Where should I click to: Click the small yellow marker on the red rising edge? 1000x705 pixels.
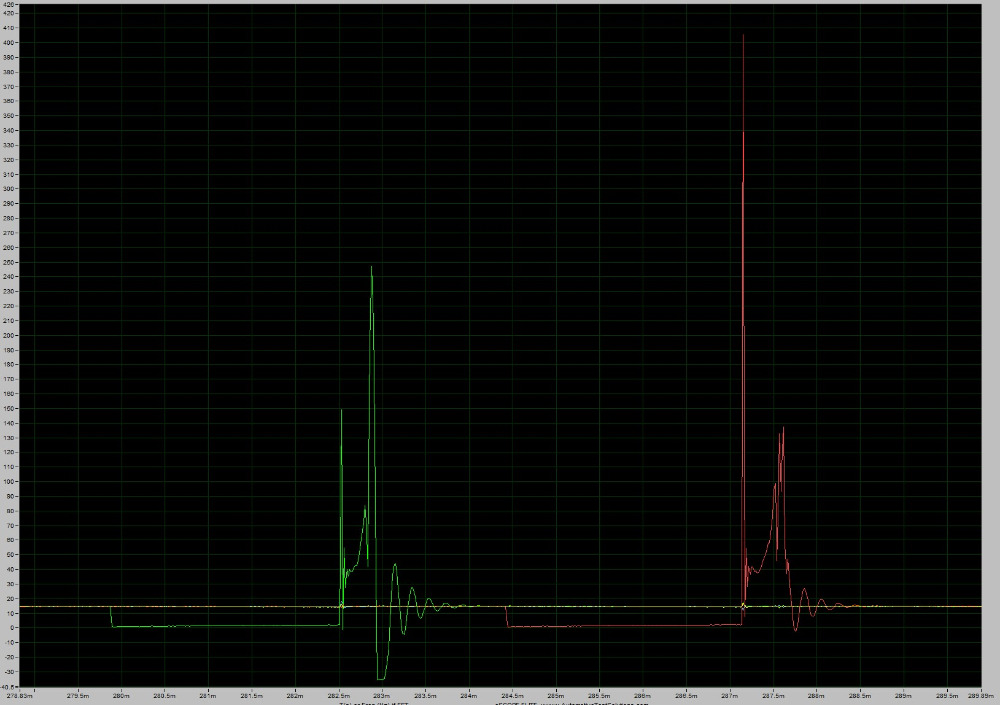744,606
